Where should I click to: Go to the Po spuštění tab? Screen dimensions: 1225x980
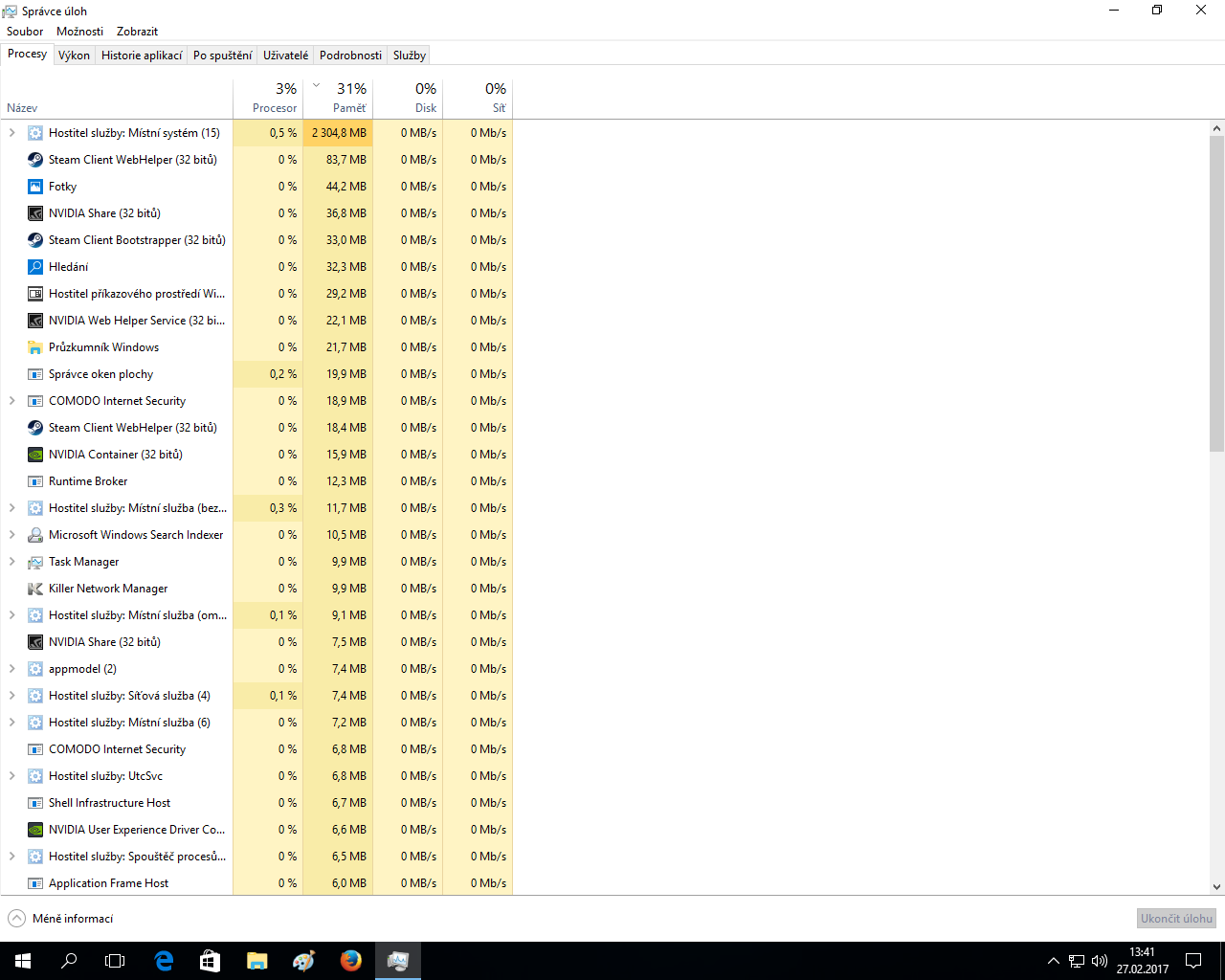pos(223,56)
